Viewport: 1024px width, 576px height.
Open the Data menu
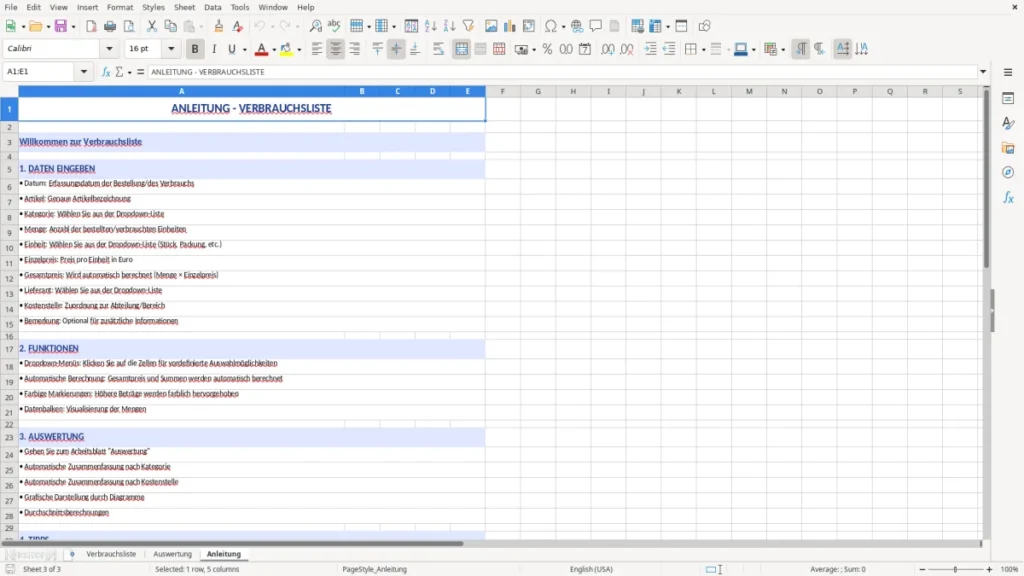(x=212, y=7)
